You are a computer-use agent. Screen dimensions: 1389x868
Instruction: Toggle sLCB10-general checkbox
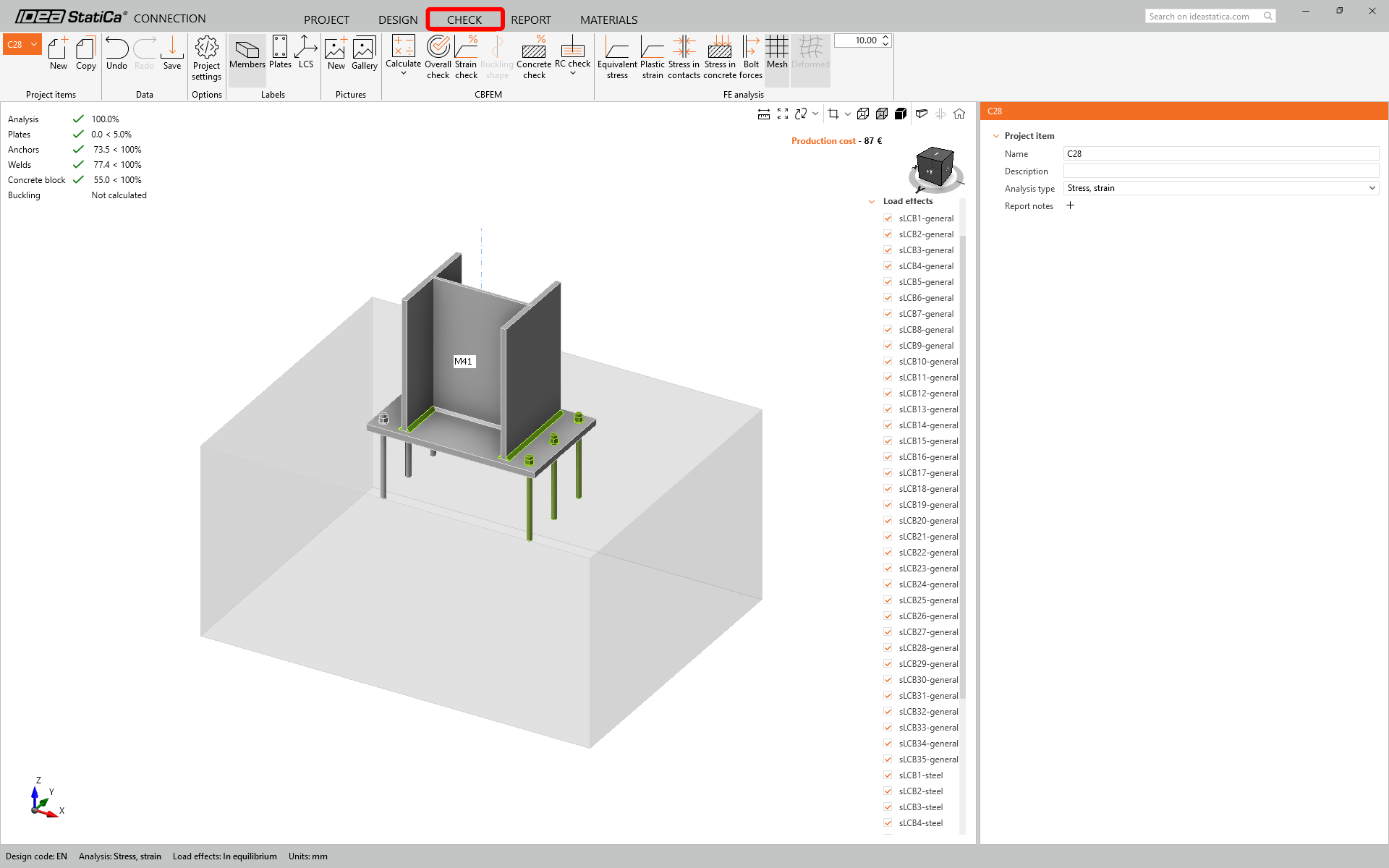point(888,361)
